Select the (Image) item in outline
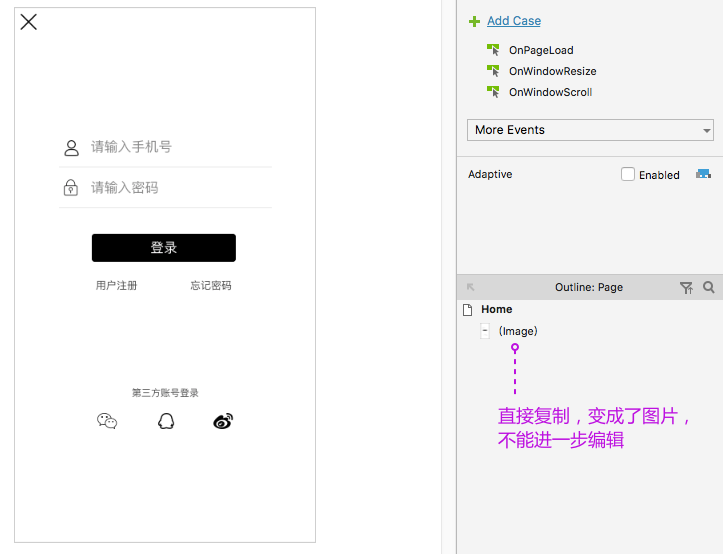 coord(518,331)
